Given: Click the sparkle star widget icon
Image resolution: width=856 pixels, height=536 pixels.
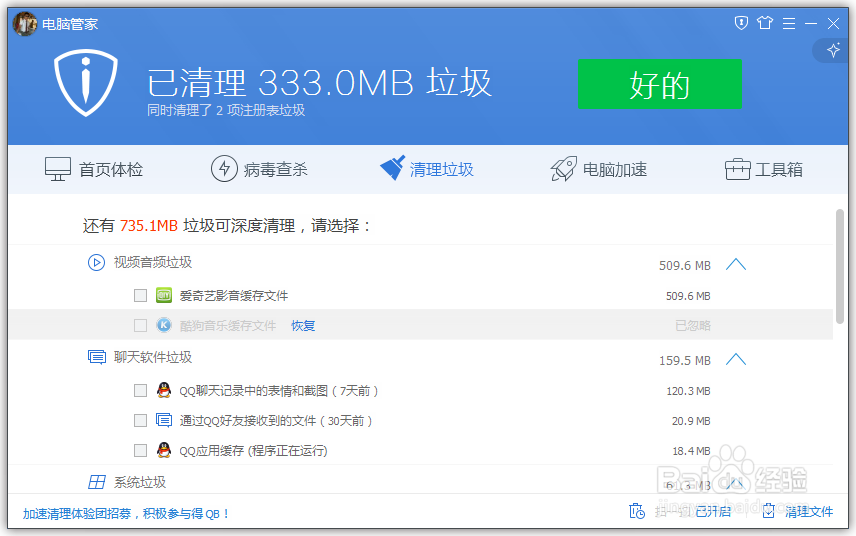Looking at the screenshot, I should tap(833, 50).
